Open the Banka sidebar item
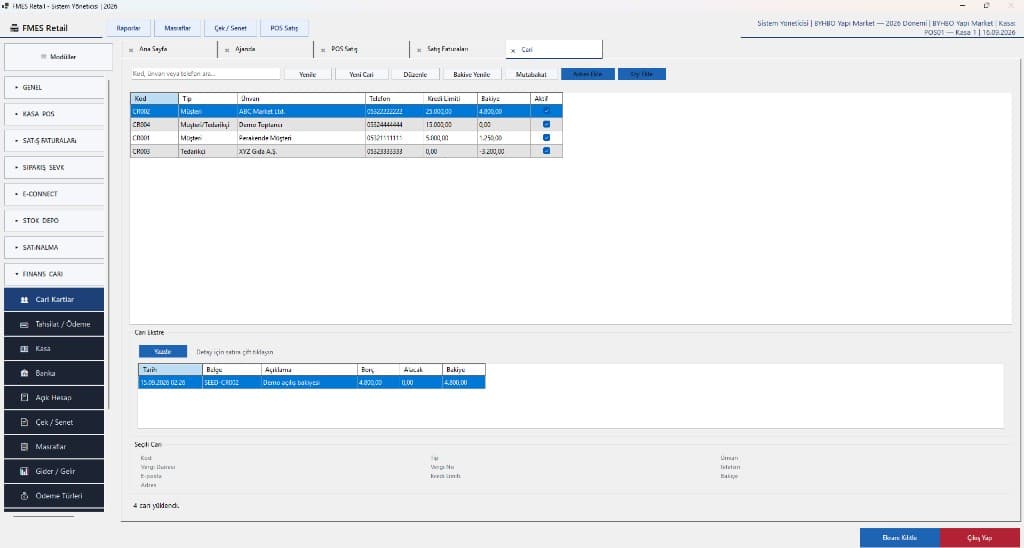The width and height of the screenshot is (1024, 548). 54,374
